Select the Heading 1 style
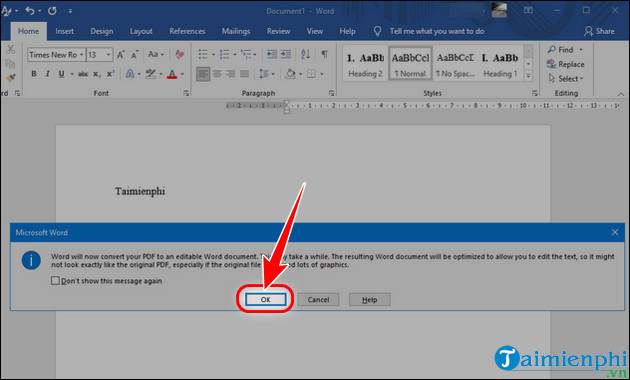630x380 pixels. click(500, 64)
